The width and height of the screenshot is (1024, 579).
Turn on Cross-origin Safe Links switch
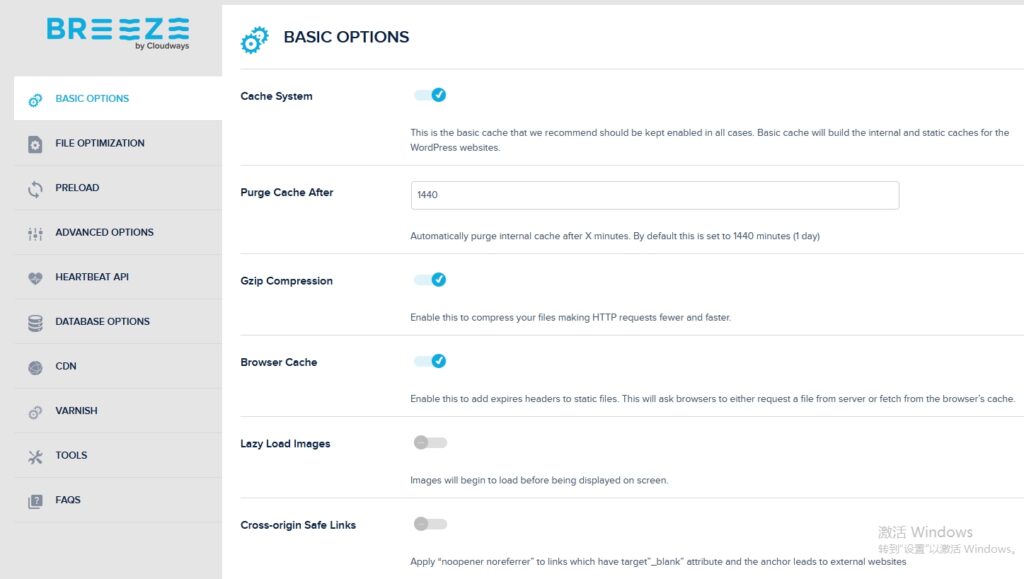click(x=430, y=523)
